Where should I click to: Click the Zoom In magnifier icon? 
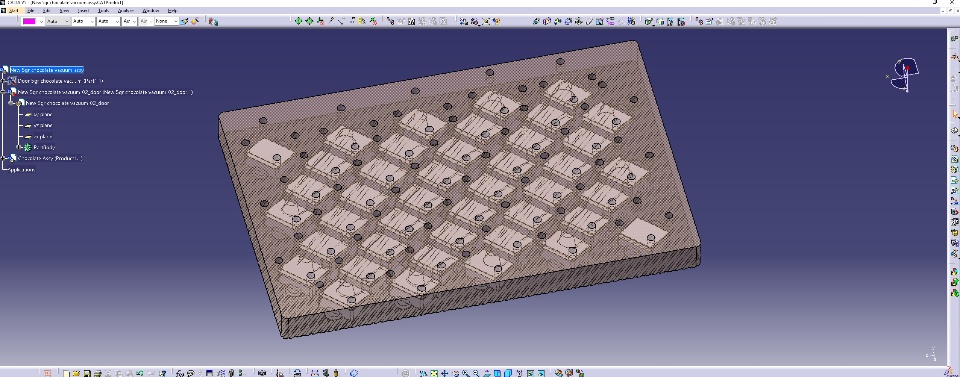coord(465,373)
